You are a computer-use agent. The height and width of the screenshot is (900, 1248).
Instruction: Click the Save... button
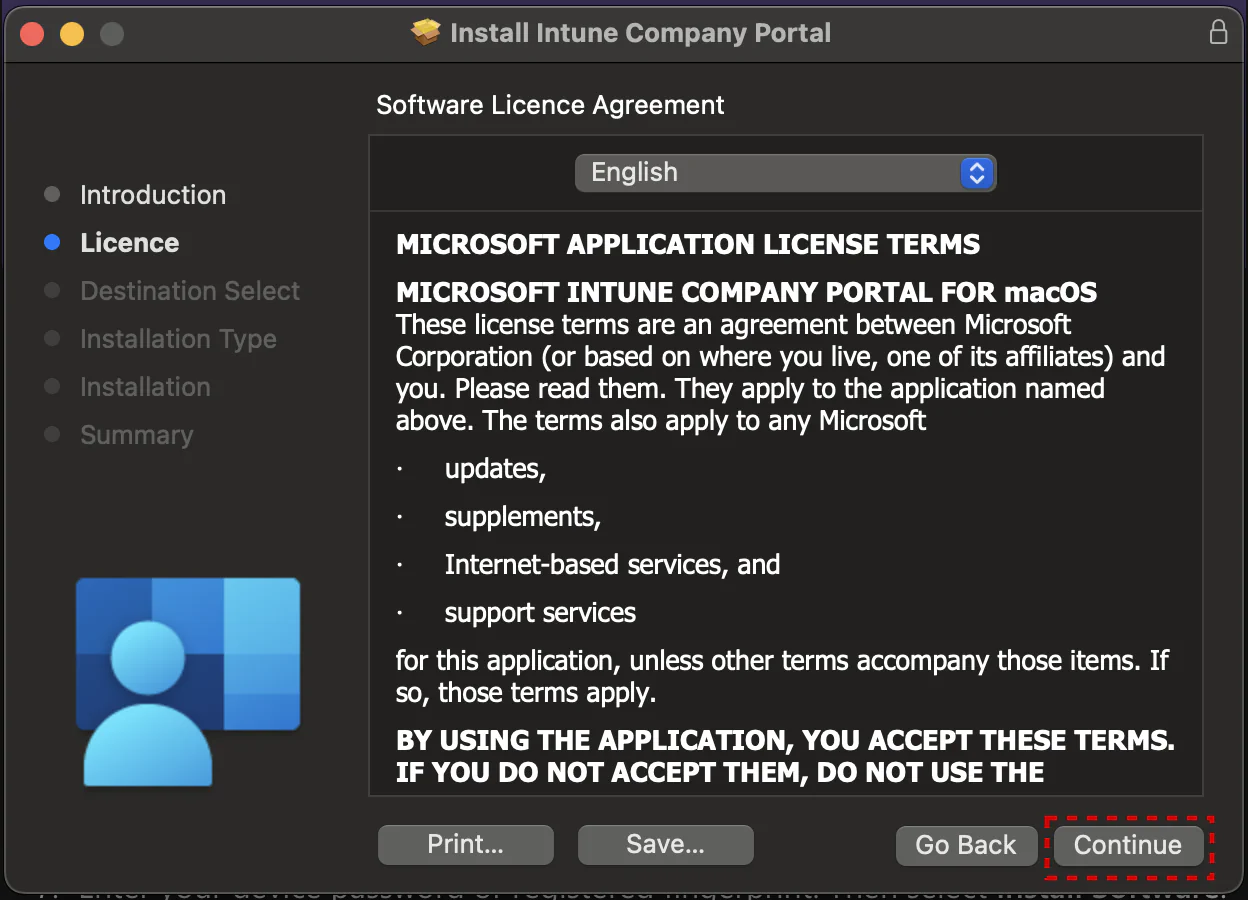click(x=665, y=844)
